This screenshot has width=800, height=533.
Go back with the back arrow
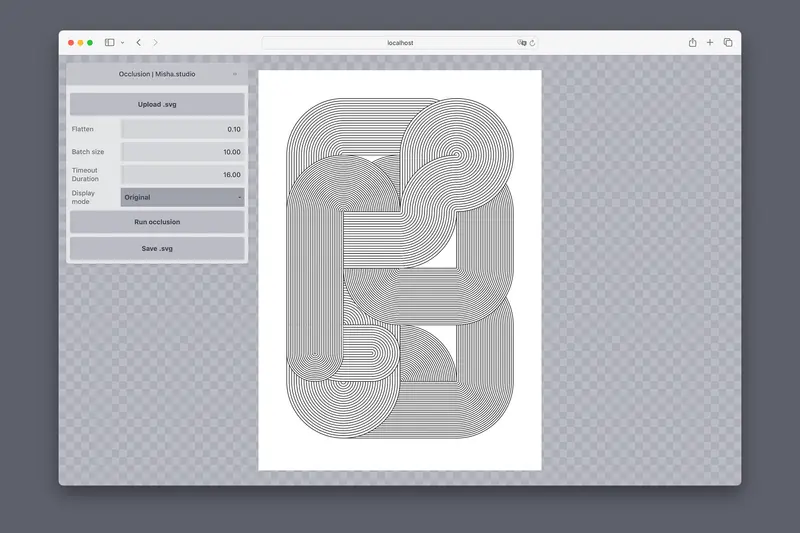[x=139, y=42]
